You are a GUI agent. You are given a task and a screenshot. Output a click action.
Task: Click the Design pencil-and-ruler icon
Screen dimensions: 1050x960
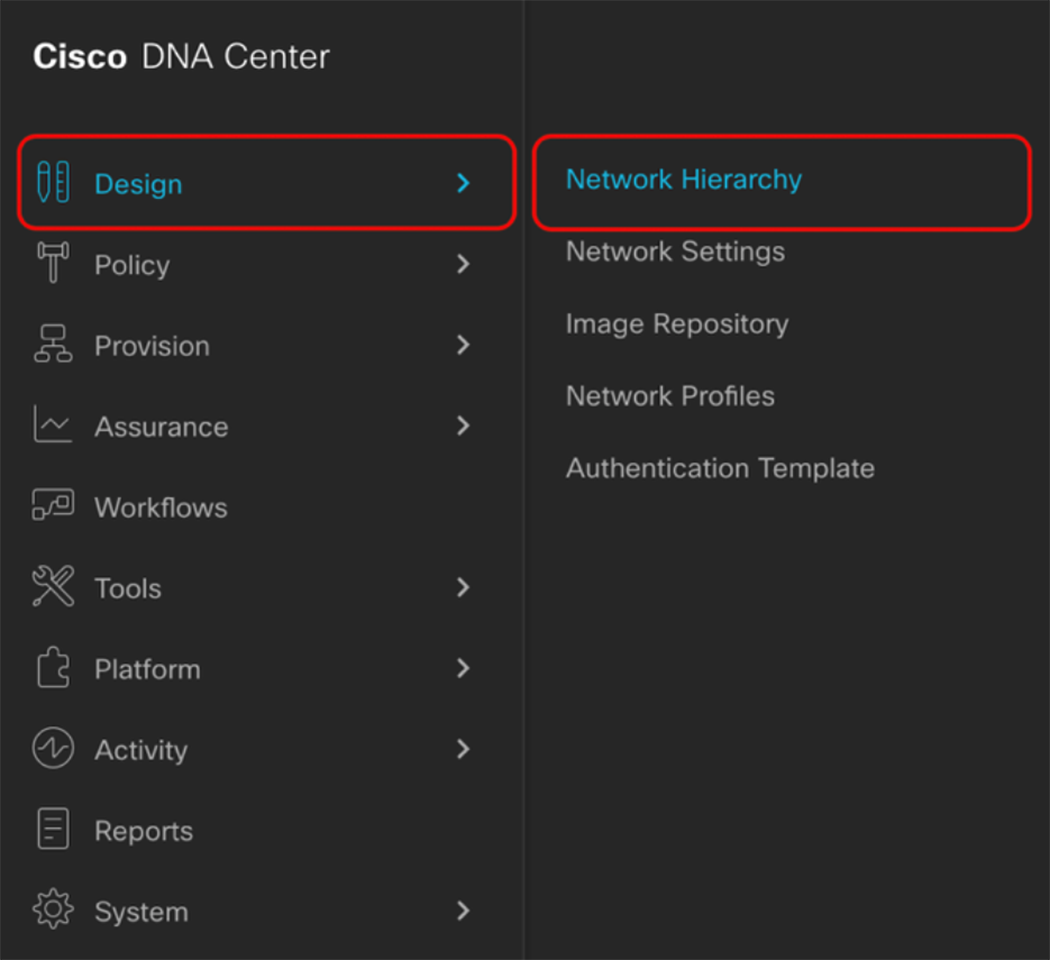pyautogui.click(x=53, y=181)
